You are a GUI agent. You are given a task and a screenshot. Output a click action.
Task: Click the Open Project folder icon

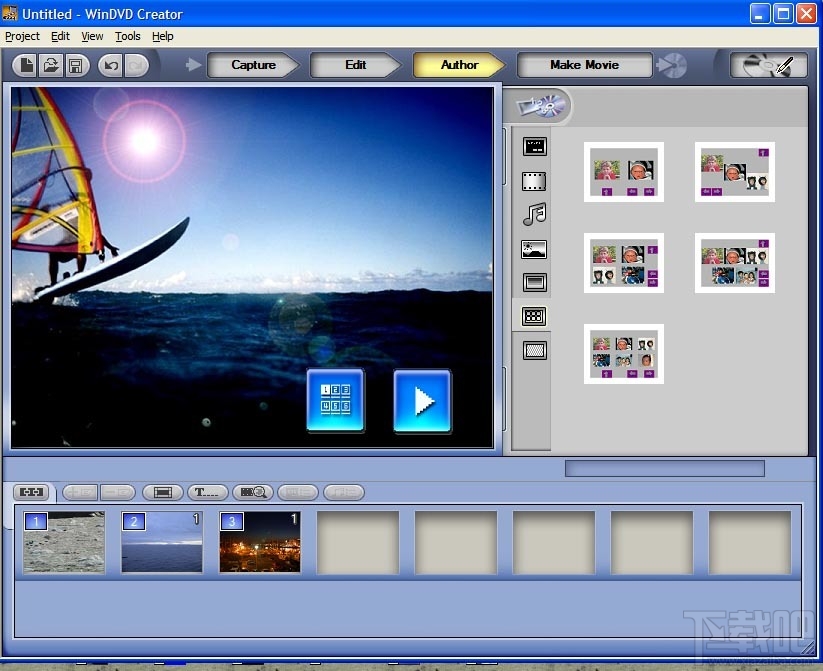50,65
